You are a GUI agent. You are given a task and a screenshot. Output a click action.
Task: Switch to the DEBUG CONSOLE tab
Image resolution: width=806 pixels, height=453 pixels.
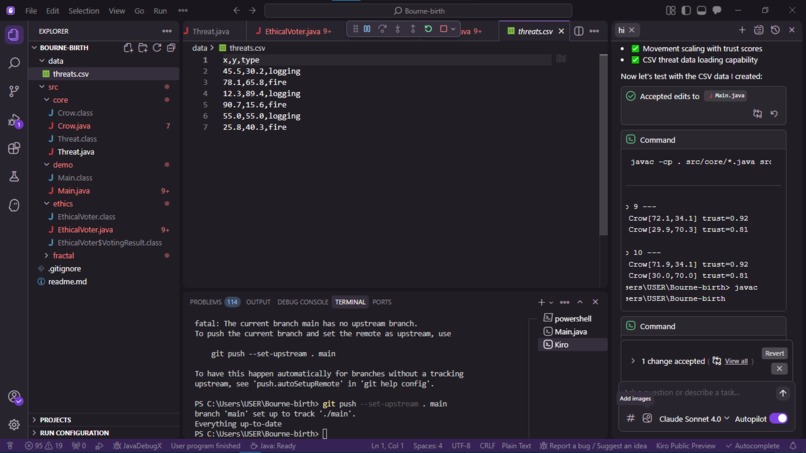click(302, 302)
